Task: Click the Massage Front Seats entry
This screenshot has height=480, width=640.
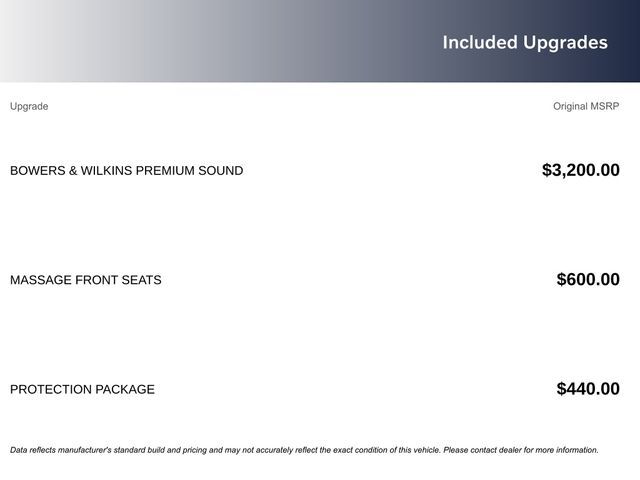Action: [85, 280]
